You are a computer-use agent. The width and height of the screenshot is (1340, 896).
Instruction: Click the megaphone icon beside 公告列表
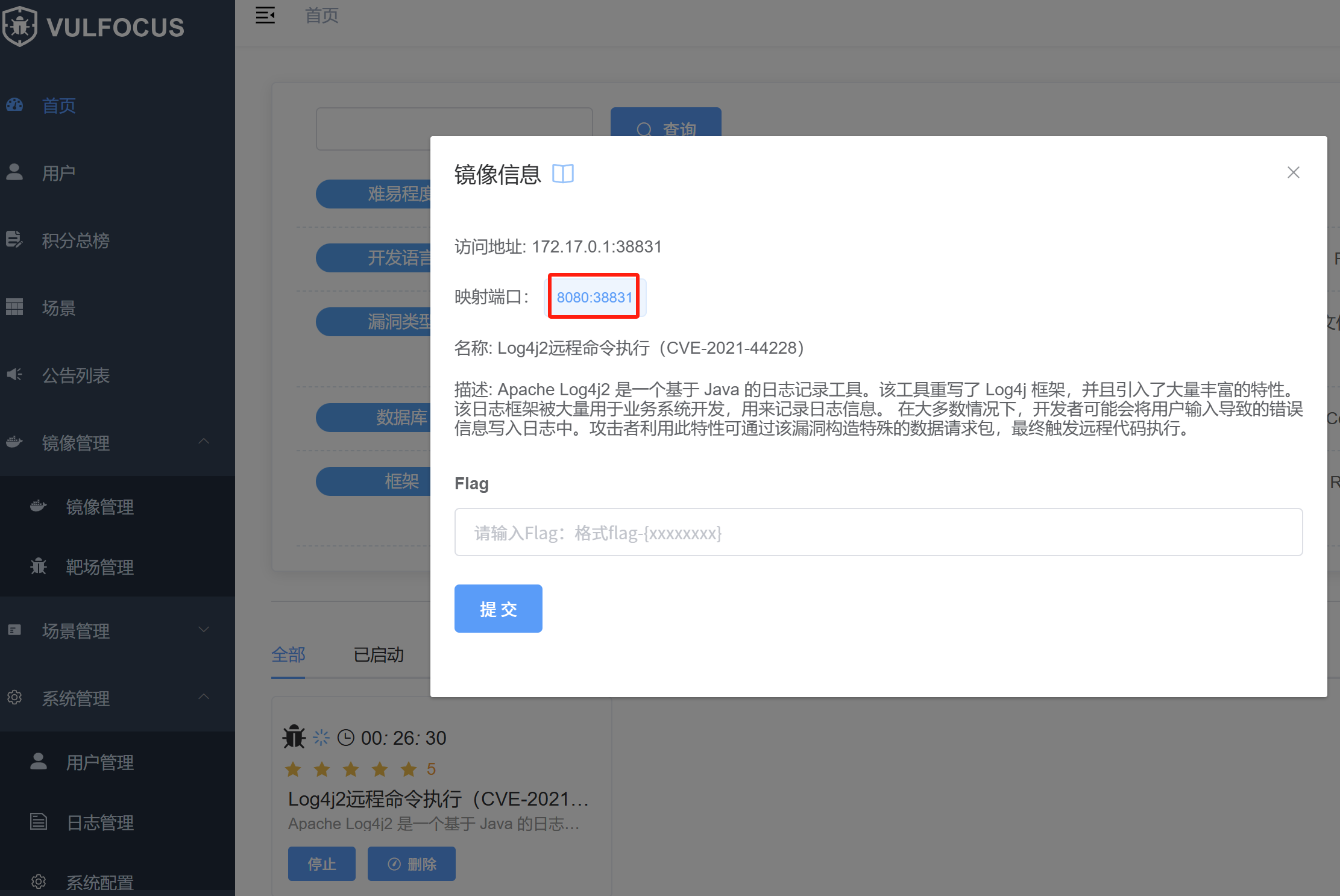click(14, 374)
